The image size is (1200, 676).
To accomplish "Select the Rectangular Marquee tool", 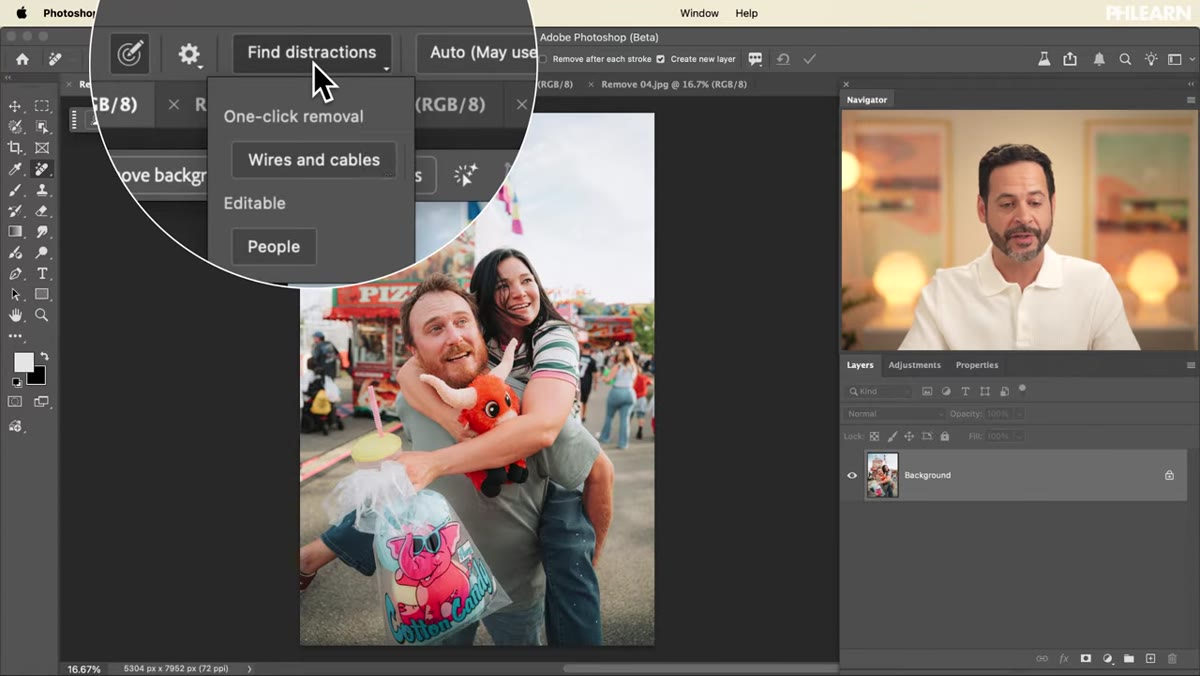I will (42, 106).
